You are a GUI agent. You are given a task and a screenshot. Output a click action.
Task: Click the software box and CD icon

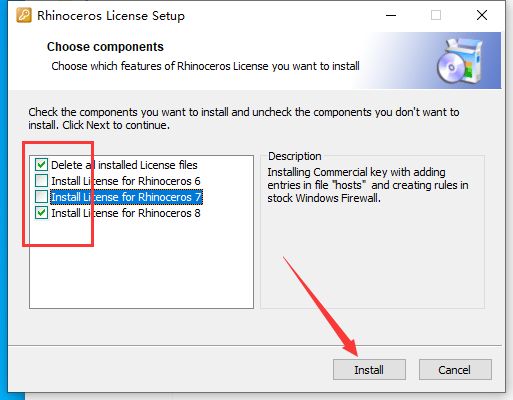461,61
